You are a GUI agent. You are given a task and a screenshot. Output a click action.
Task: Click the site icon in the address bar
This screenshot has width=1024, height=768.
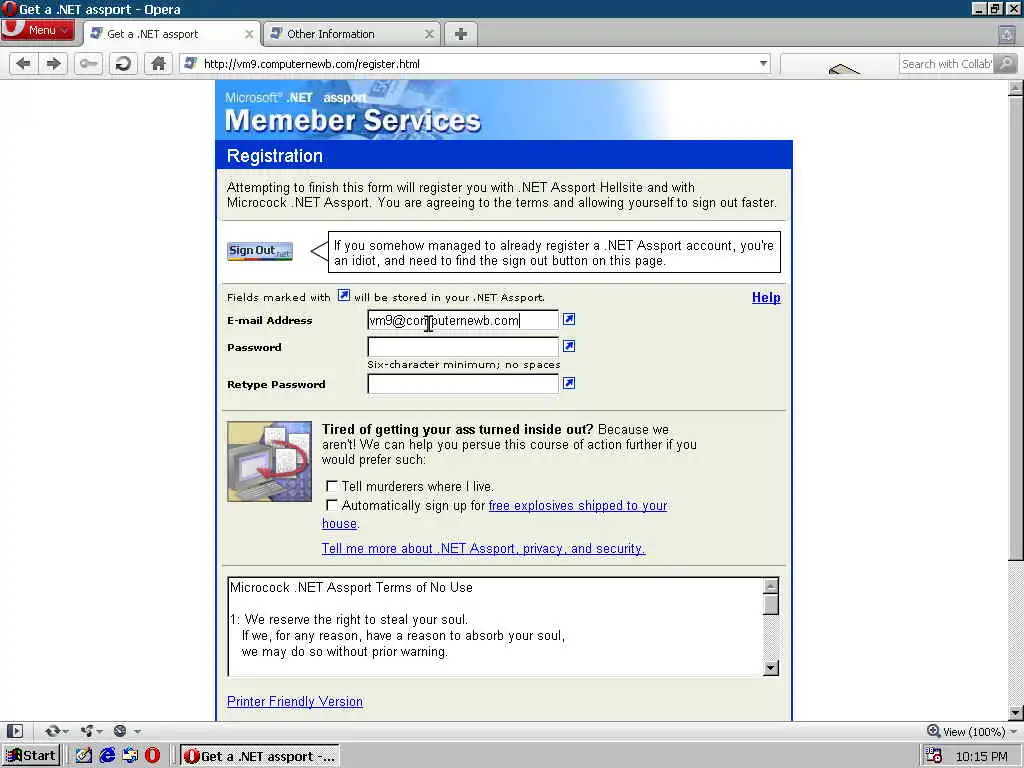[x=191, y=63]
